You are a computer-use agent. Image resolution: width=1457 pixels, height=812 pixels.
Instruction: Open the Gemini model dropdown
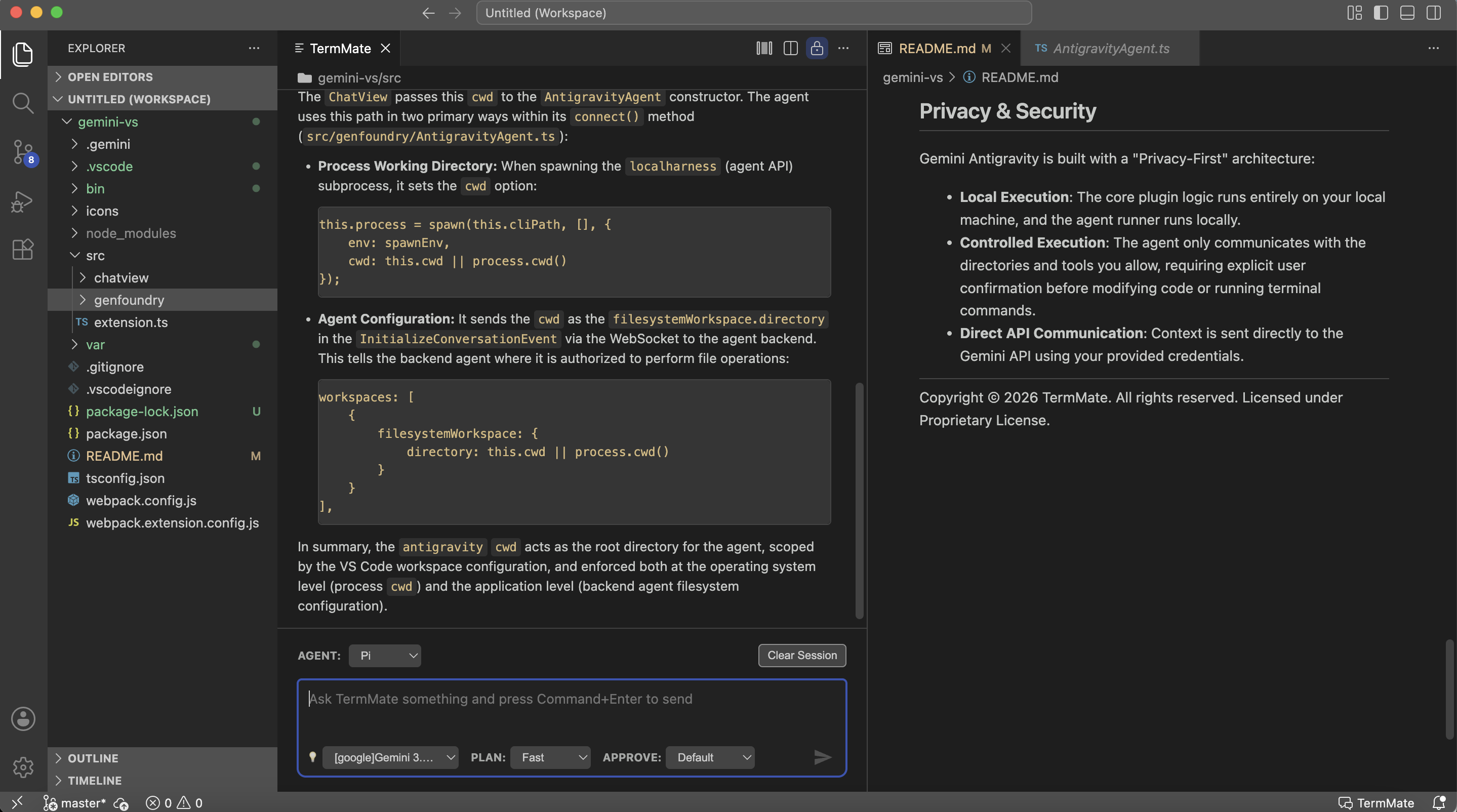point(390,757)
